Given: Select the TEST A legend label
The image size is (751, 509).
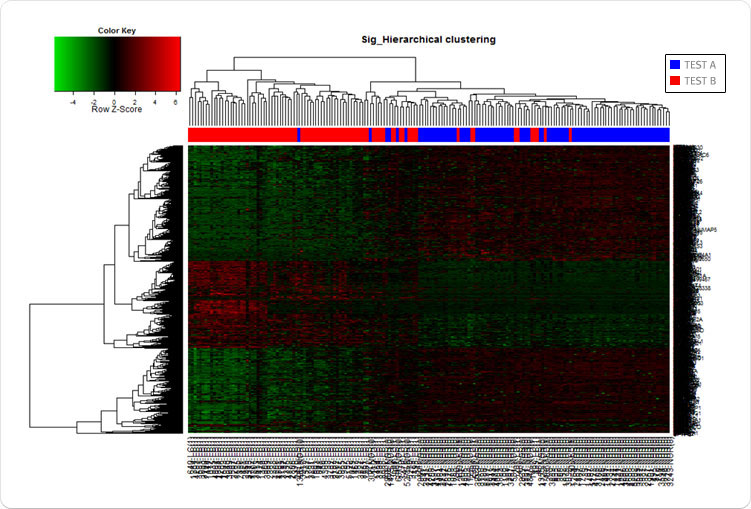Looking at the screenshot, I should coord(700,64).
